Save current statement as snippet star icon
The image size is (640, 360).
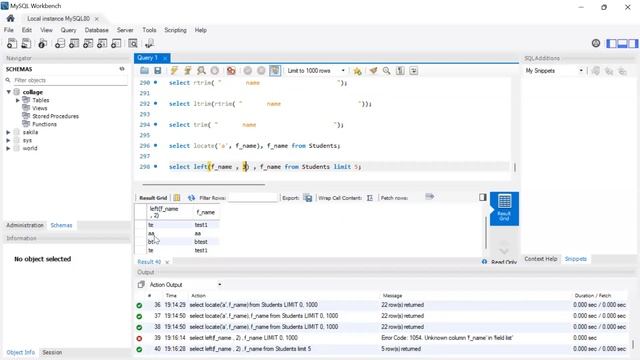click(x=358, y=71)
